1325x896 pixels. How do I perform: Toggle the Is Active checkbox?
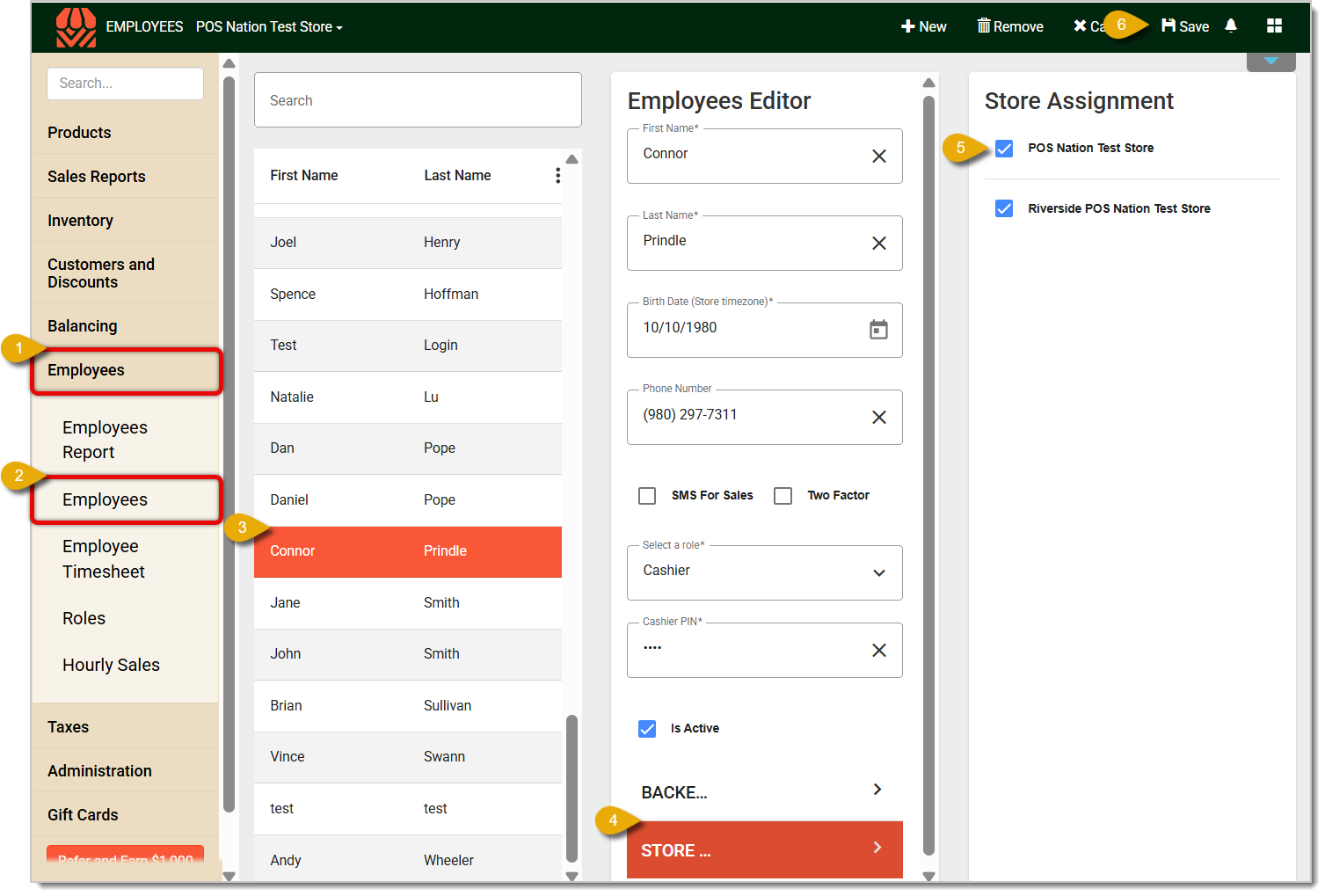pyautogui.click(x=647, y=729)
